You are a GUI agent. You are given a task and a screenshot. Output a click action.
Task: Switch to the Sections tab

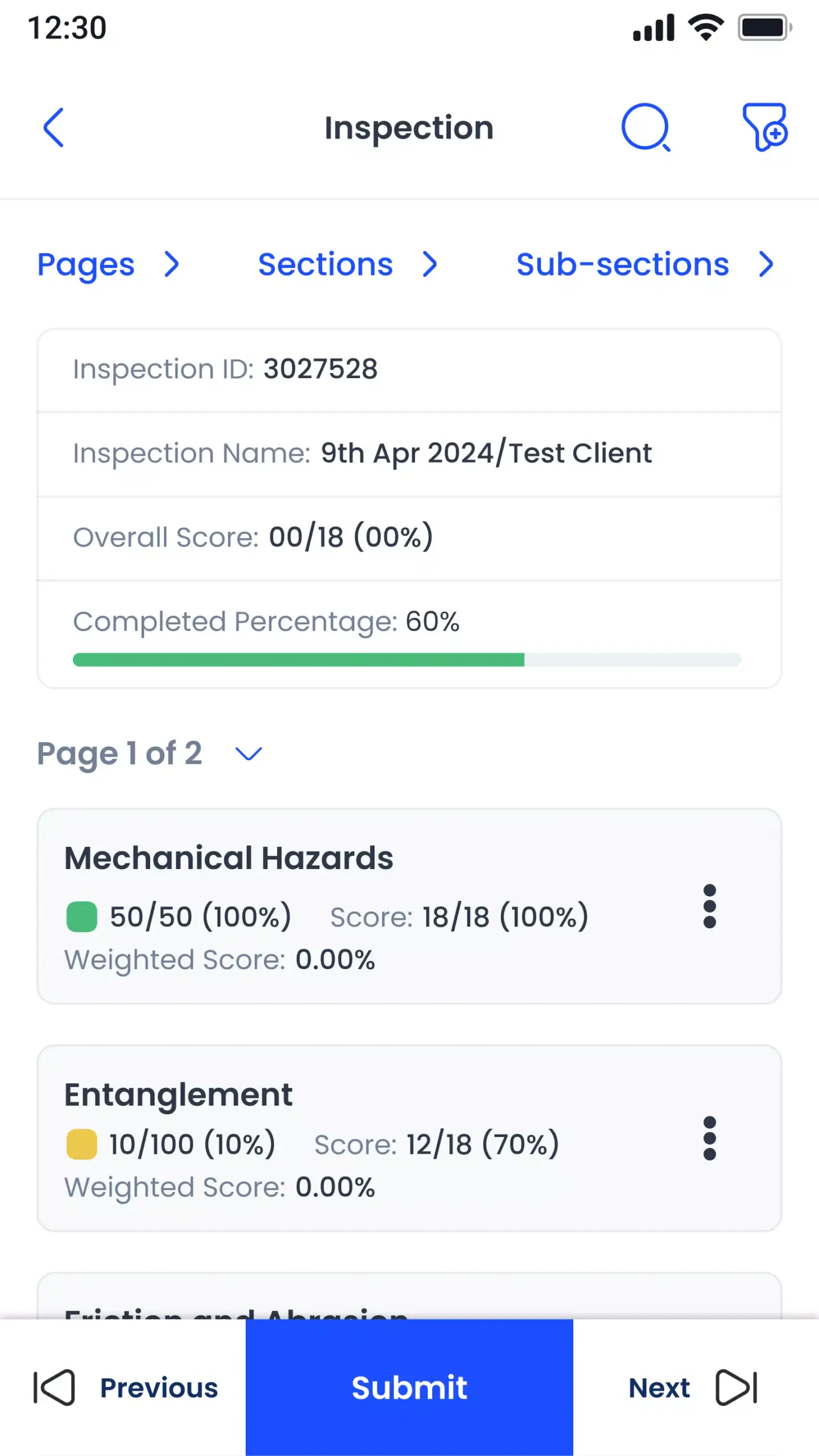point(325,264)
